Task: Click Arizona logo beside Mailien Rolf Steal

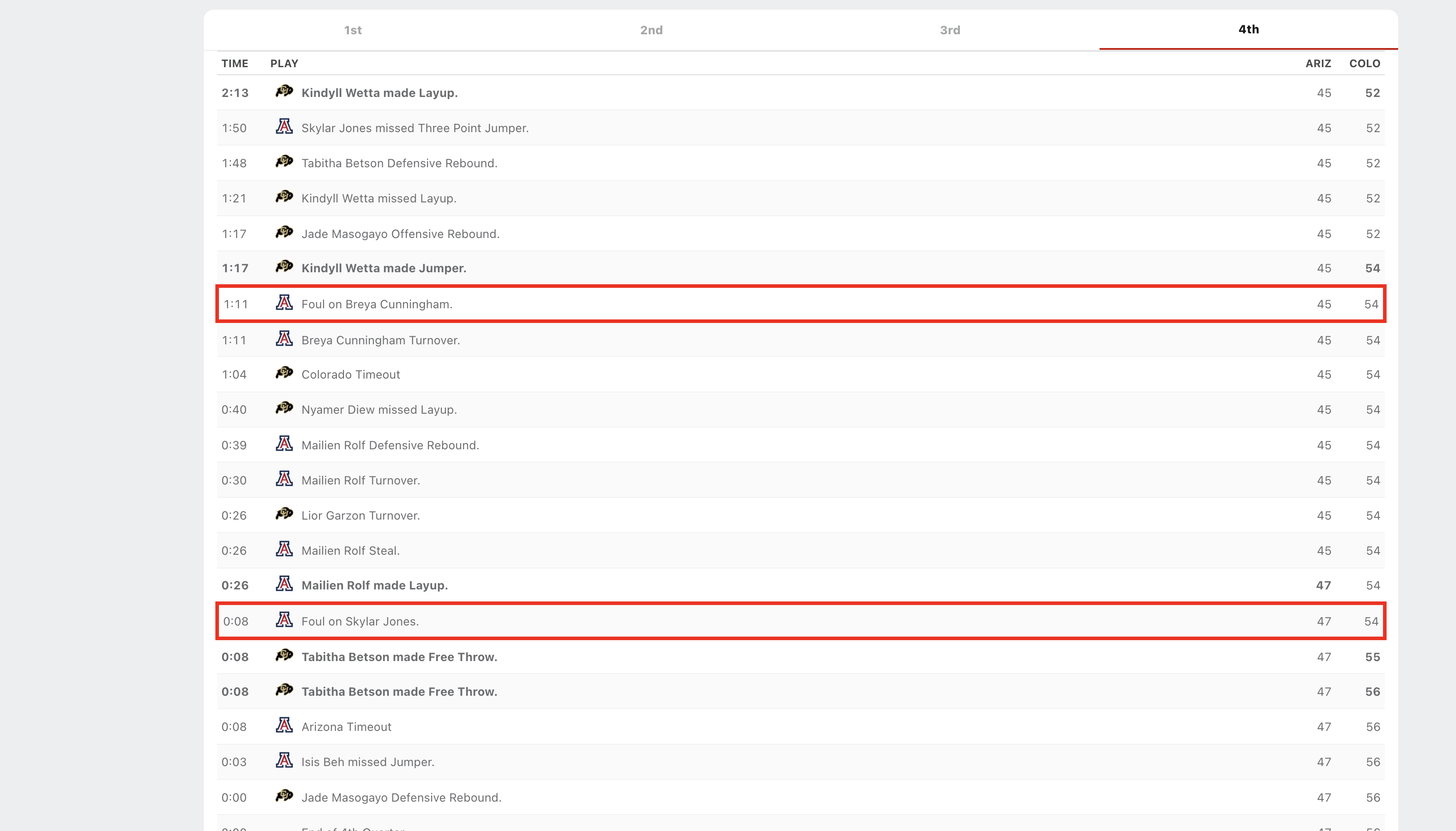Action: [x=283, y=549]
